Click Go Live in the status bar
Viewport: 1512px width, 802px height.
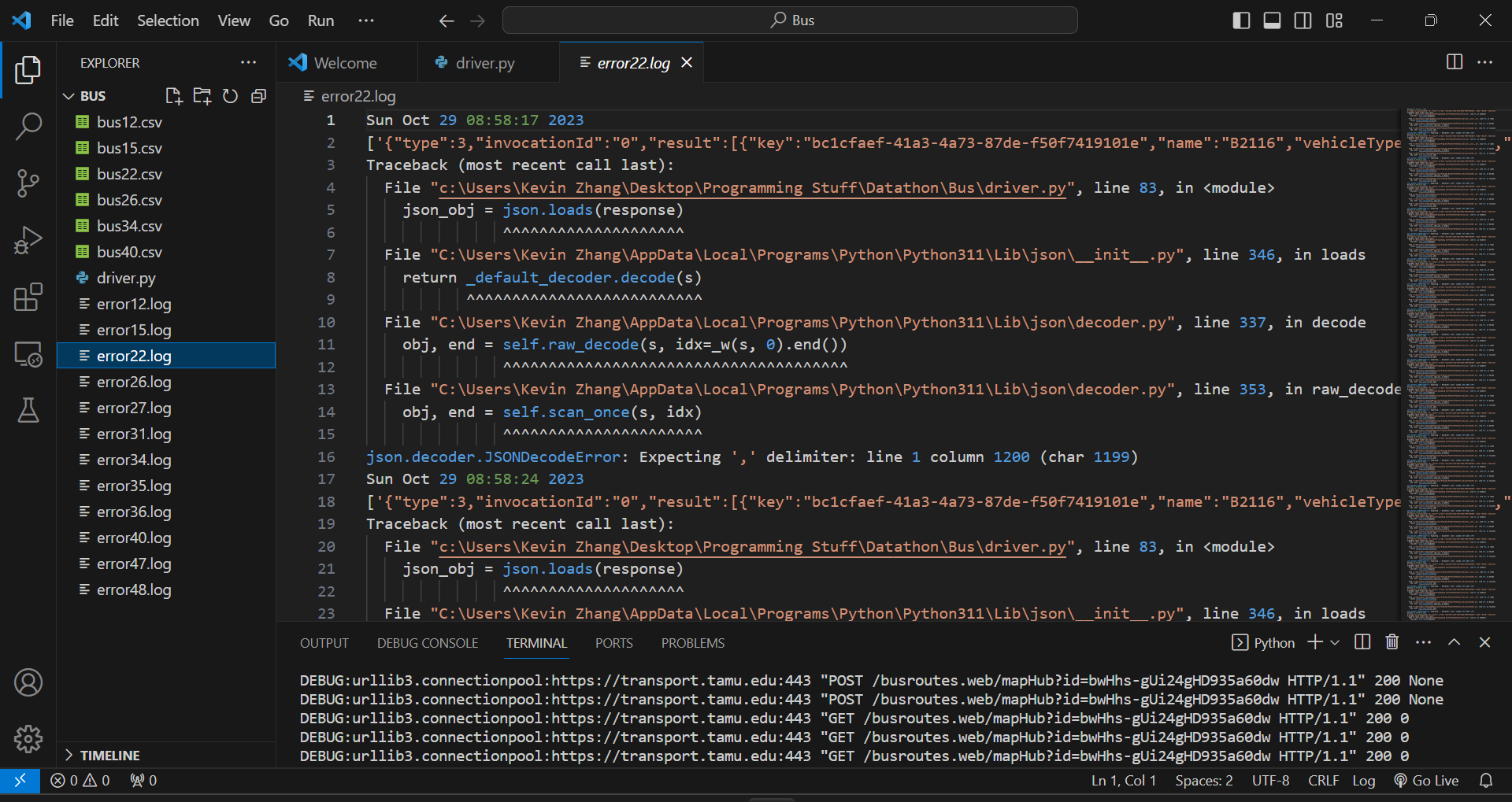[x=1426, y=781]
